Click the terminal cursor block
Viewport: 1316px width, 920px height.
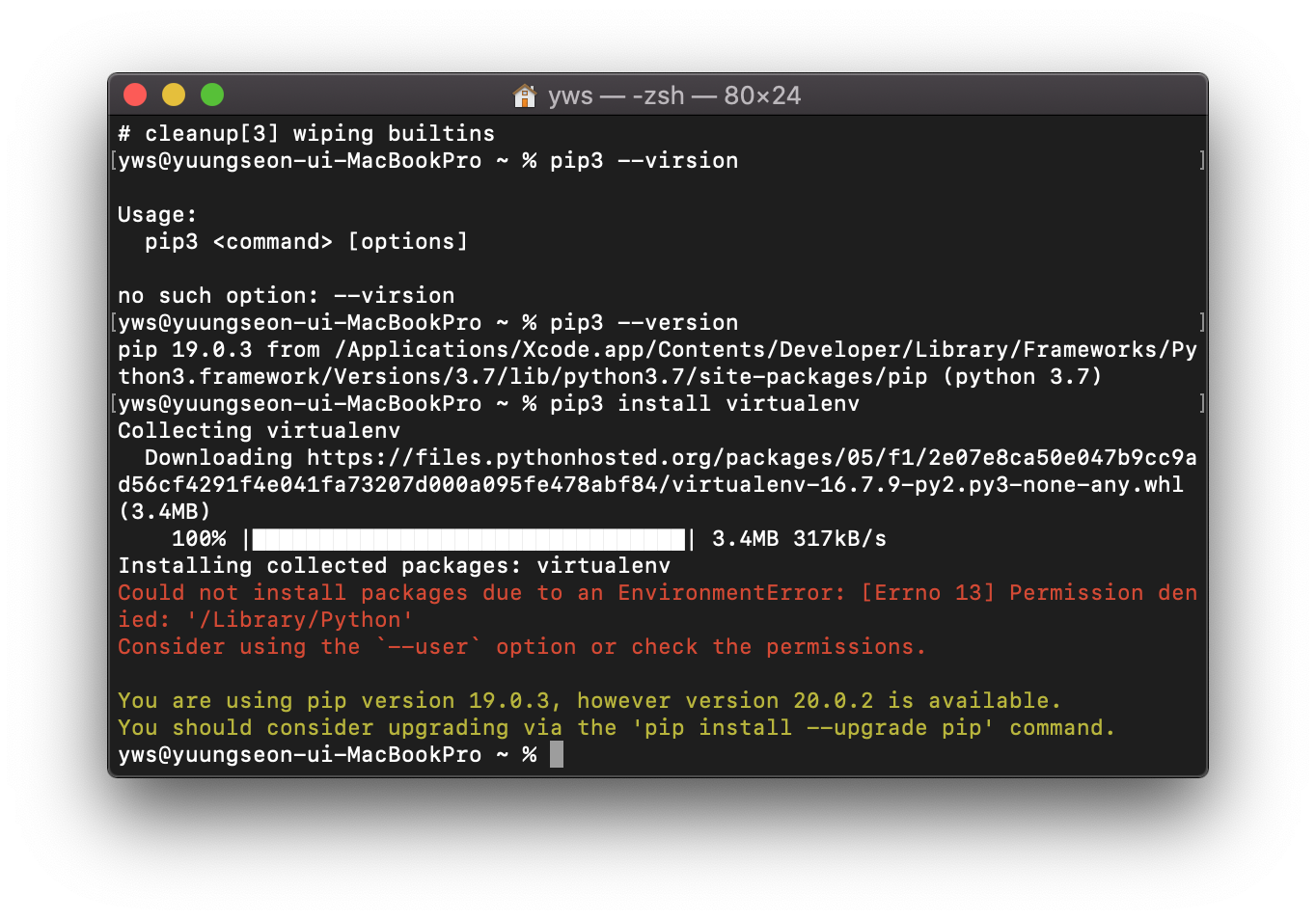(558, 754)
